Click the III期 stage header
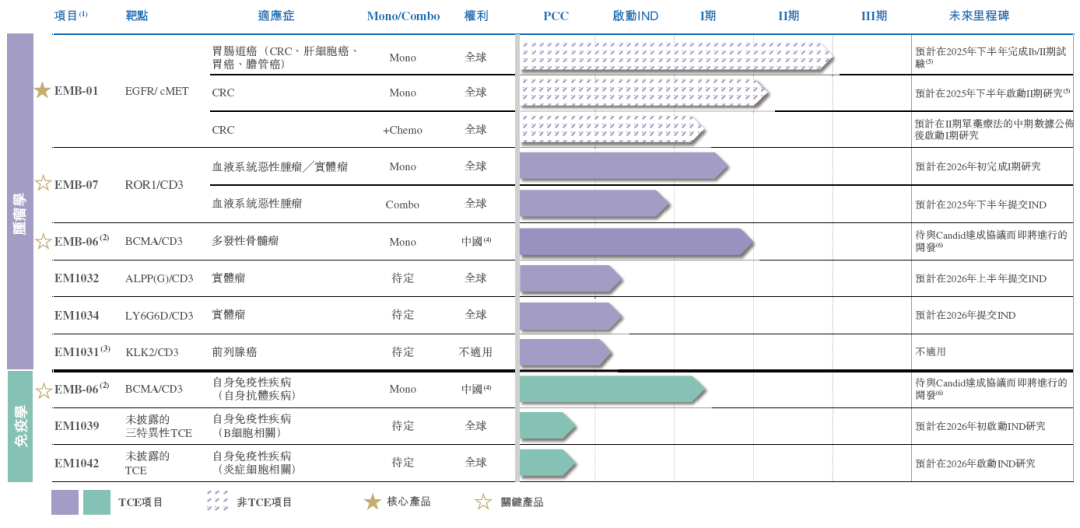1080x528 pixels. tap(874, 16)
